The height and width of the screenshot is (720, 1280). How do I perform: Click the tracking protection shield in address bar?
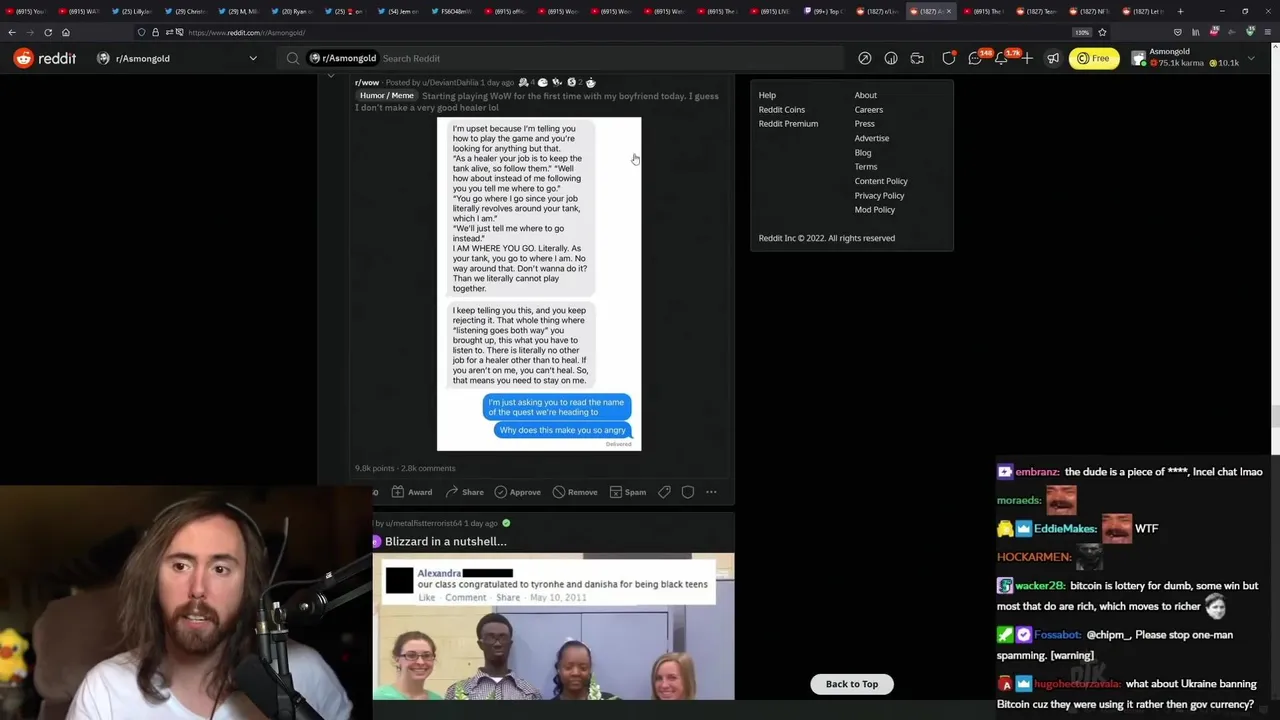[x=143, y=32]
